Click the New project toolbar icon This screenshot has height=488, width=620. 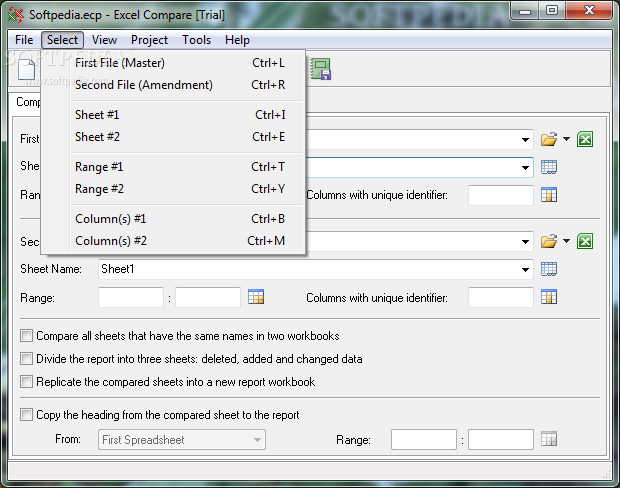26,70
